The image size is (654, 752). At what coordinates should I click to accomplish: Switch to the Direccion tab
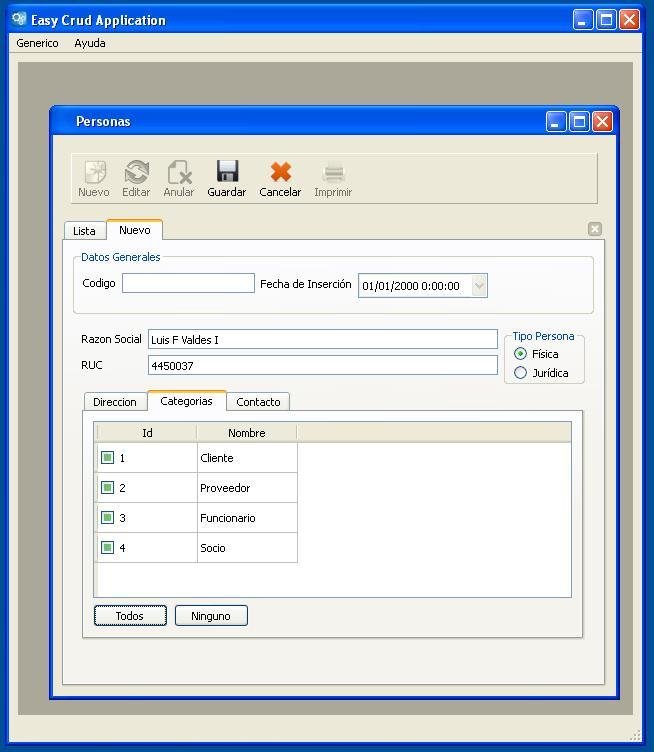pos(115,402)
